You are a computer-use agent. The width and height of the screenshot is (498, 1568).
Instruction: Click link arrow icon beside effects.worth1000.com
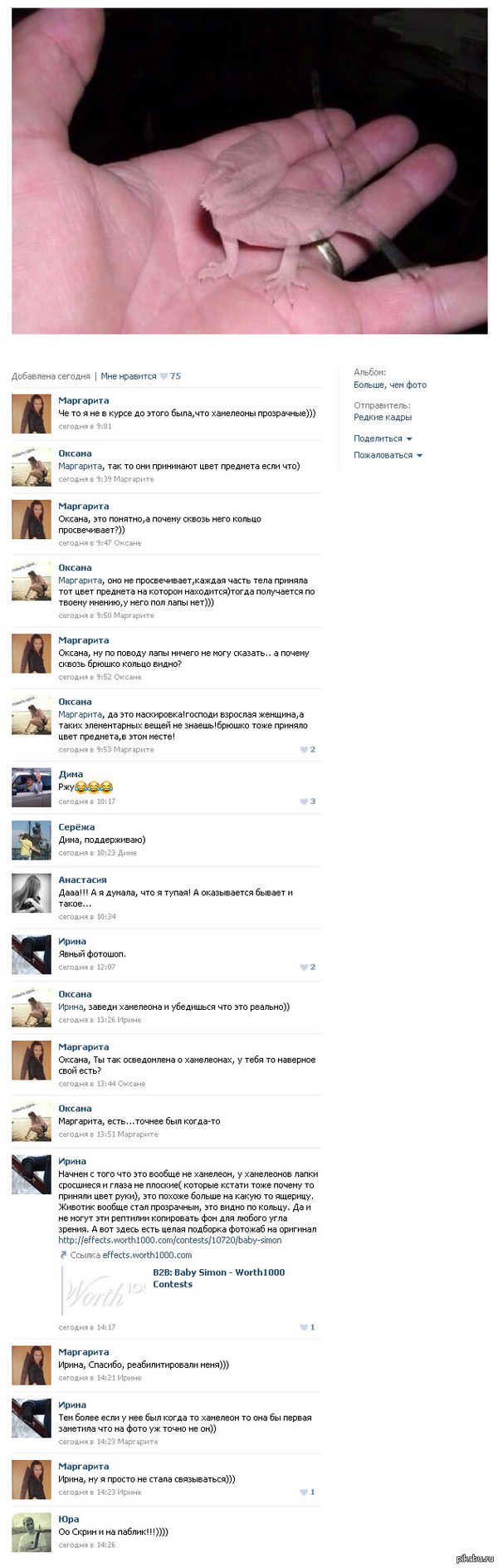(63, 1255)
